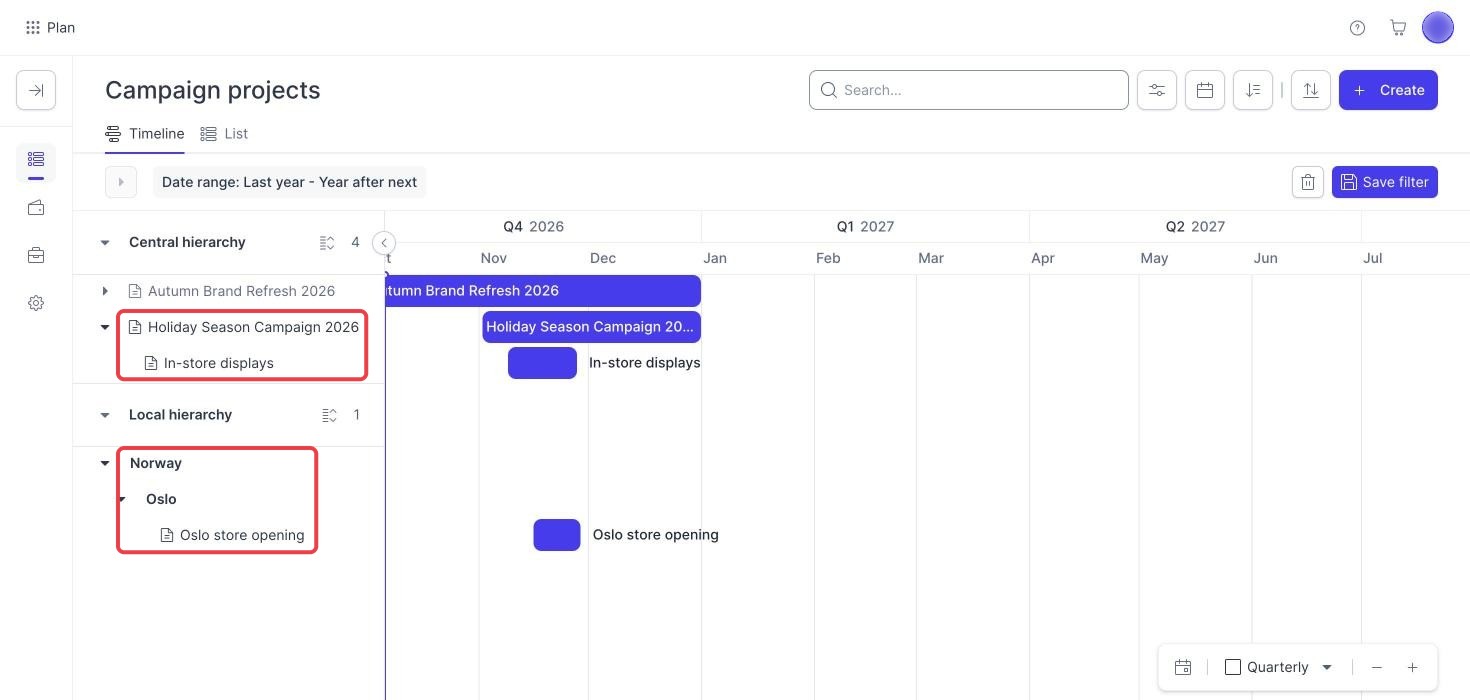Open the sort order icon

click(x=1253, y=90)
